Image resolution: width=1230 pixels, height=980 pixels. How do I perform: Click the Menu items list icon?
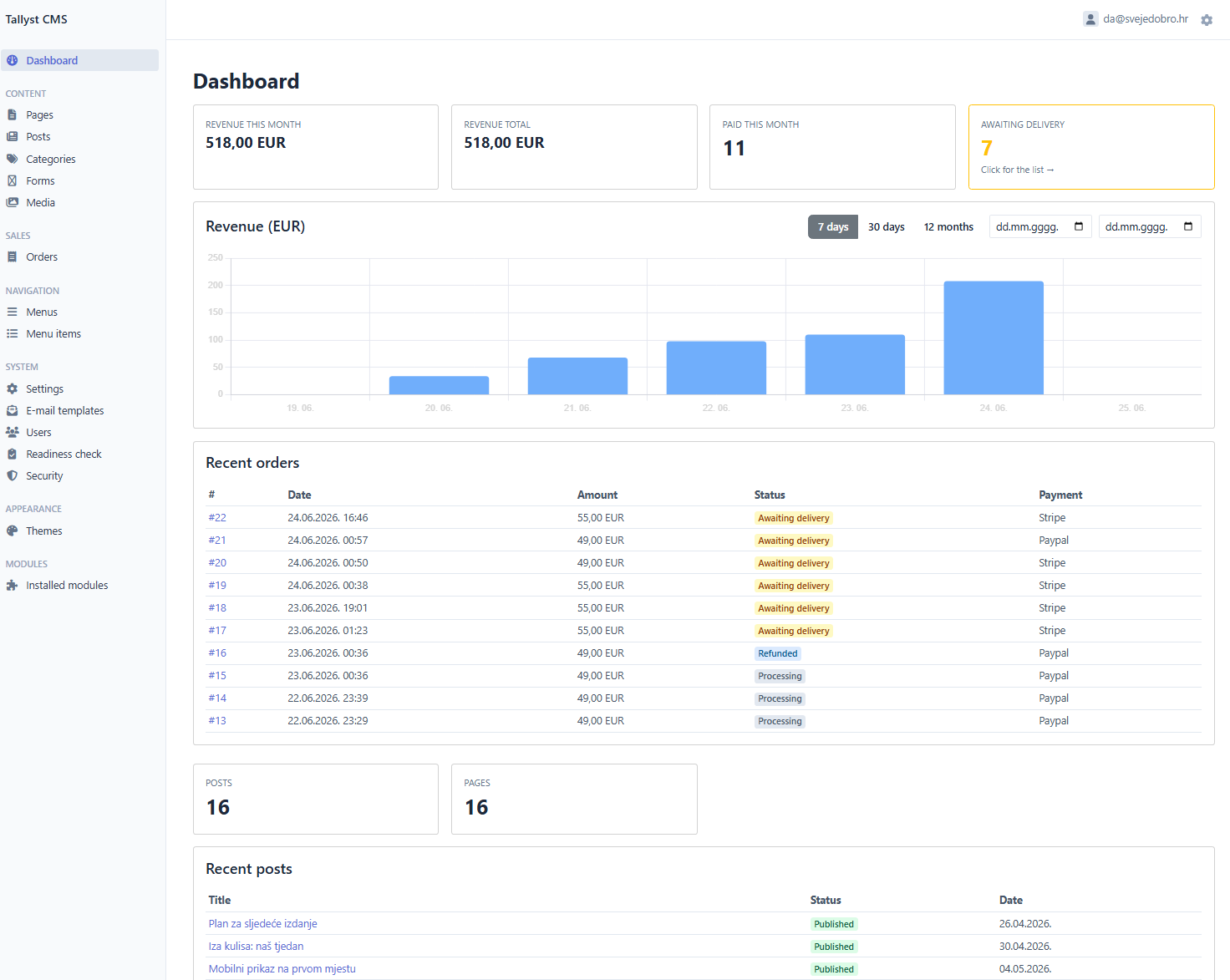(12, 334)
